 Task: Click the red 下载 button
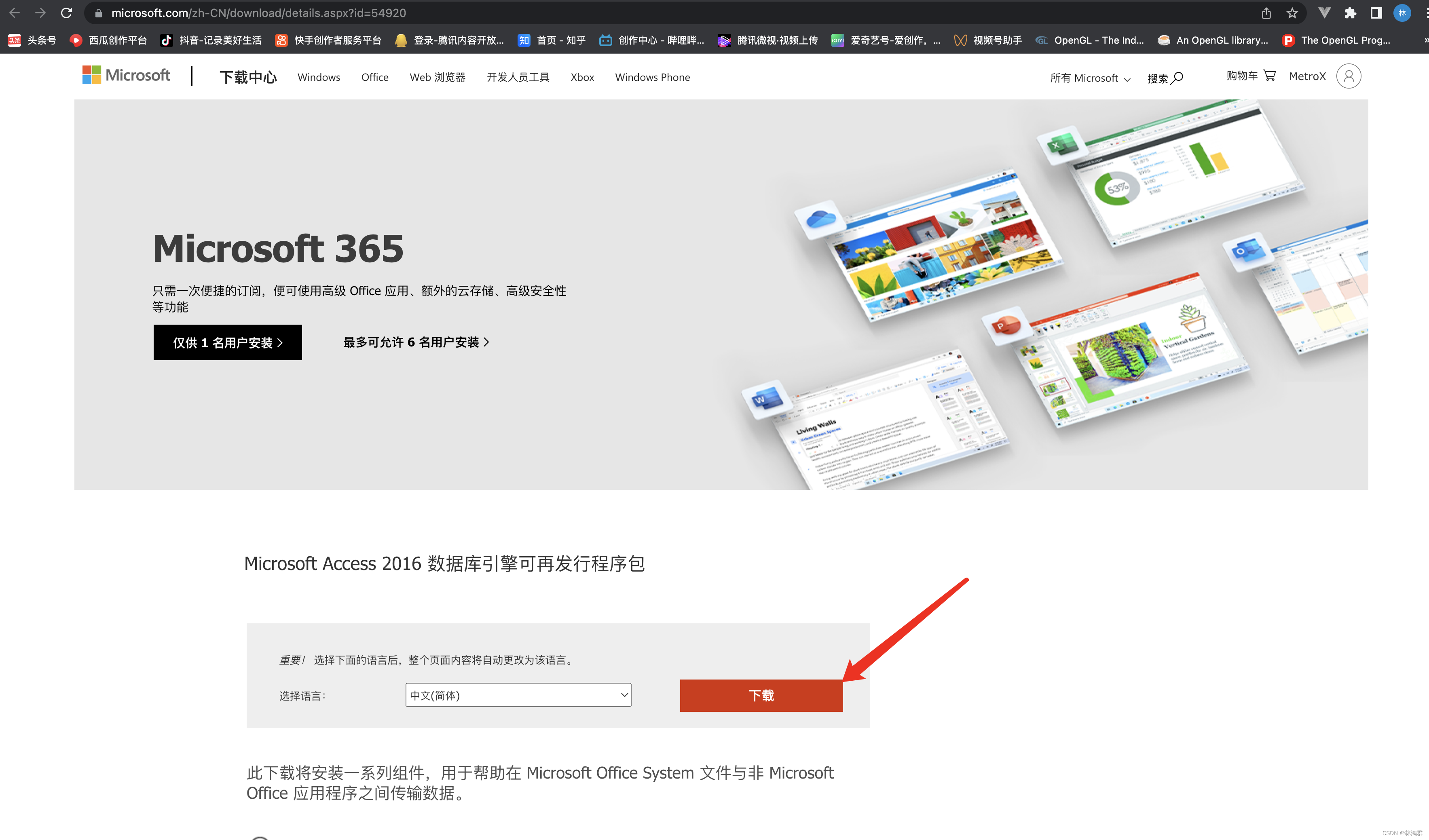[x=761, y=695]
